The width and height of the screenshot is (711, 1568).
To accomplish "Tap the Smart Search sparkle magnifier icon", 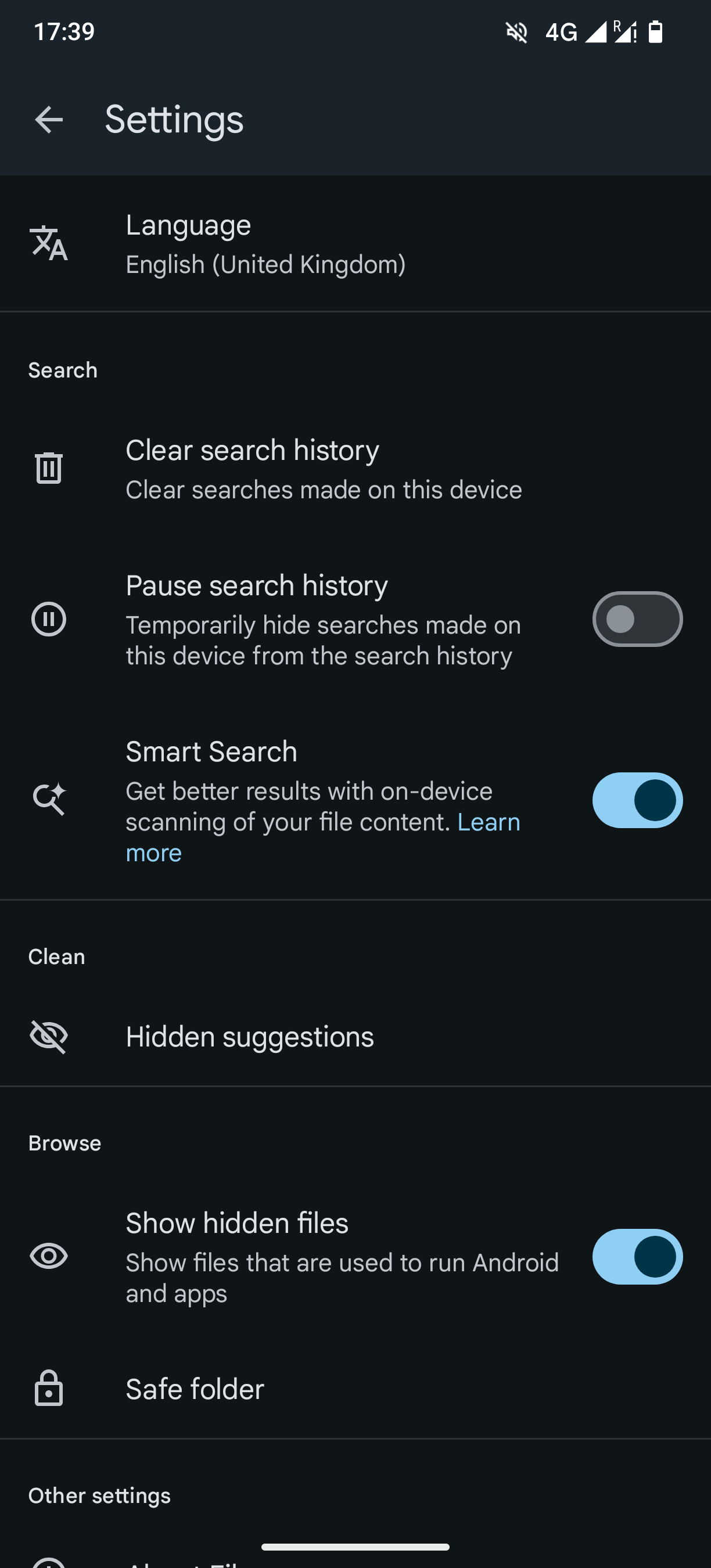I will (49, 799).
